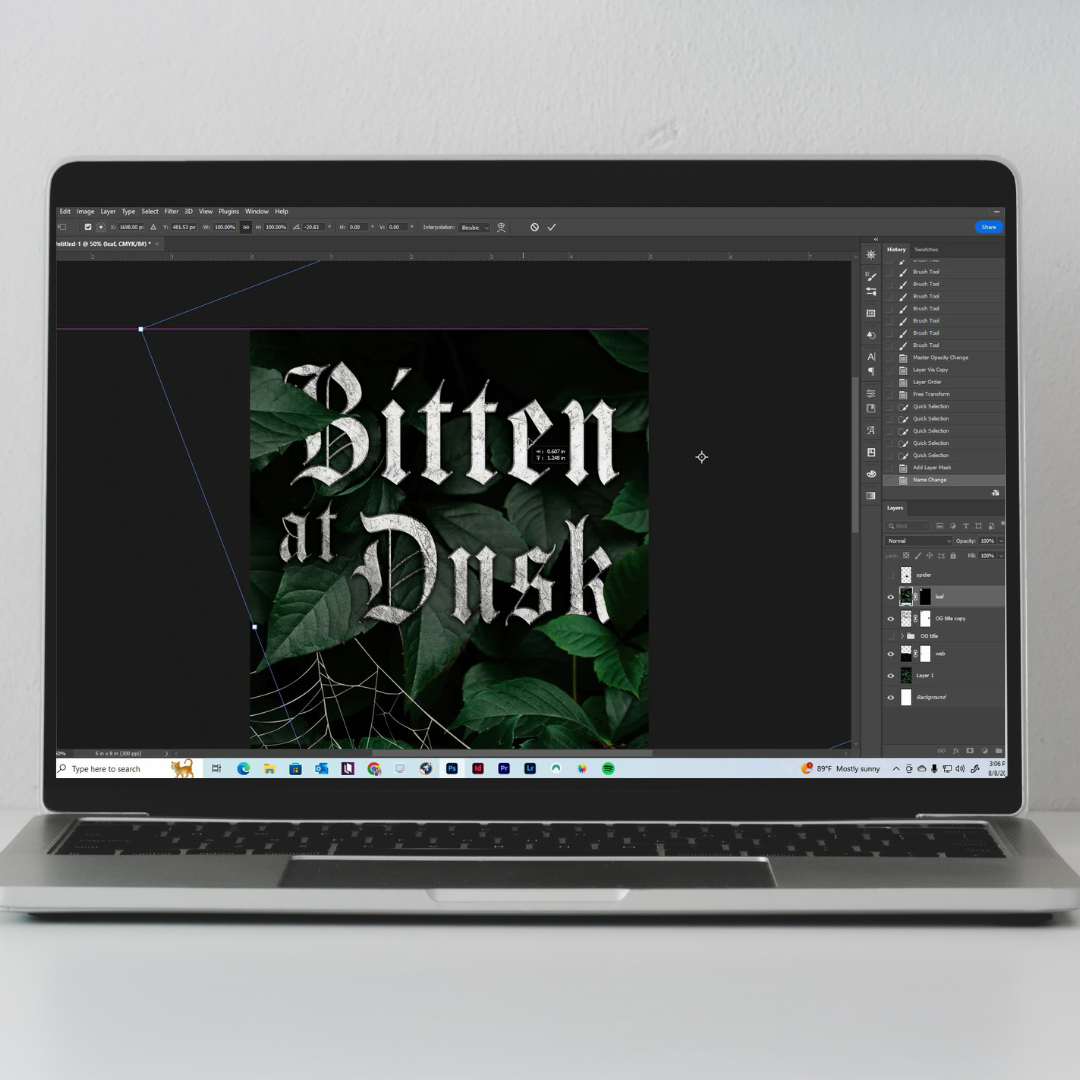Toggle the reference point checkbox in options bar

[x=87, y=227]
